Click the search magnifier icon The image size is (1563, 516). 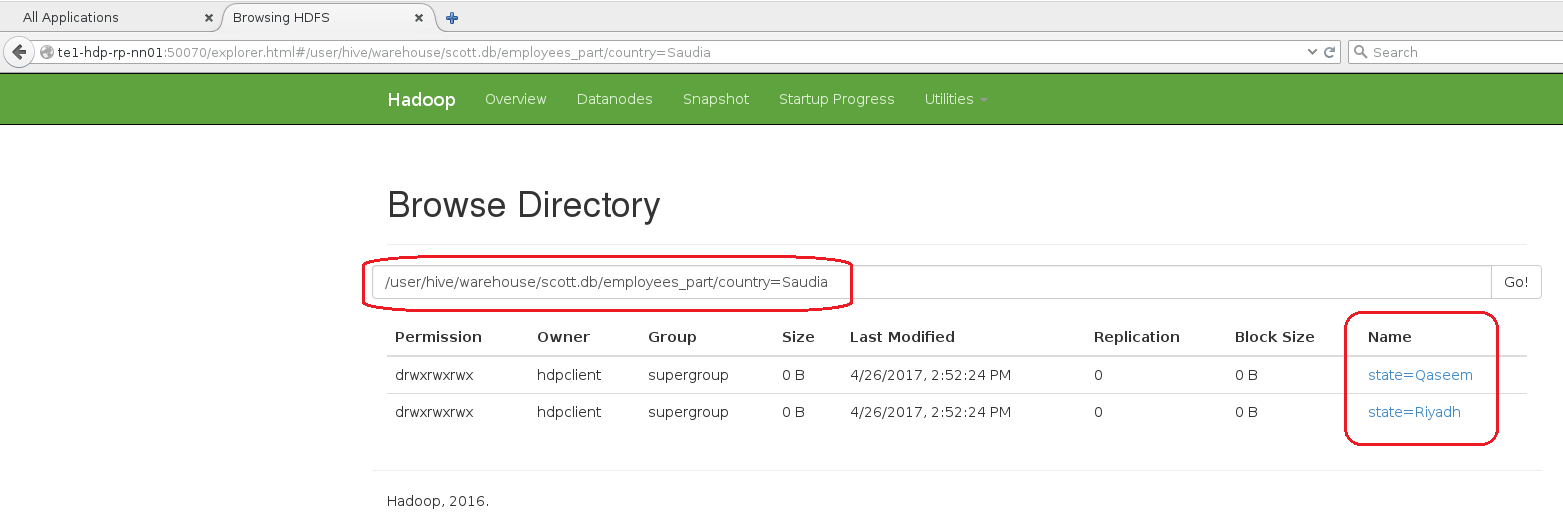(x=1361, y=52)
